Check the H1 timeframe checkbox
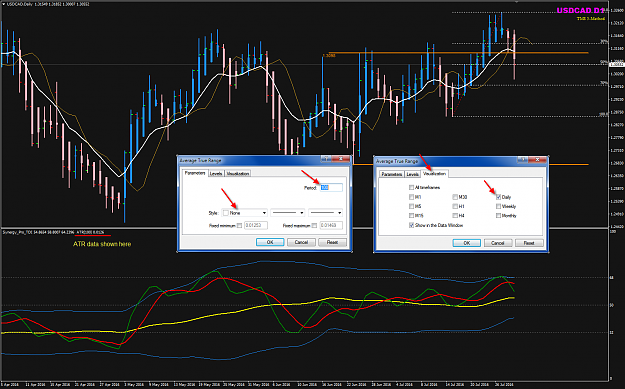Screen dimensions: 625x389 (x=455, y=206)
